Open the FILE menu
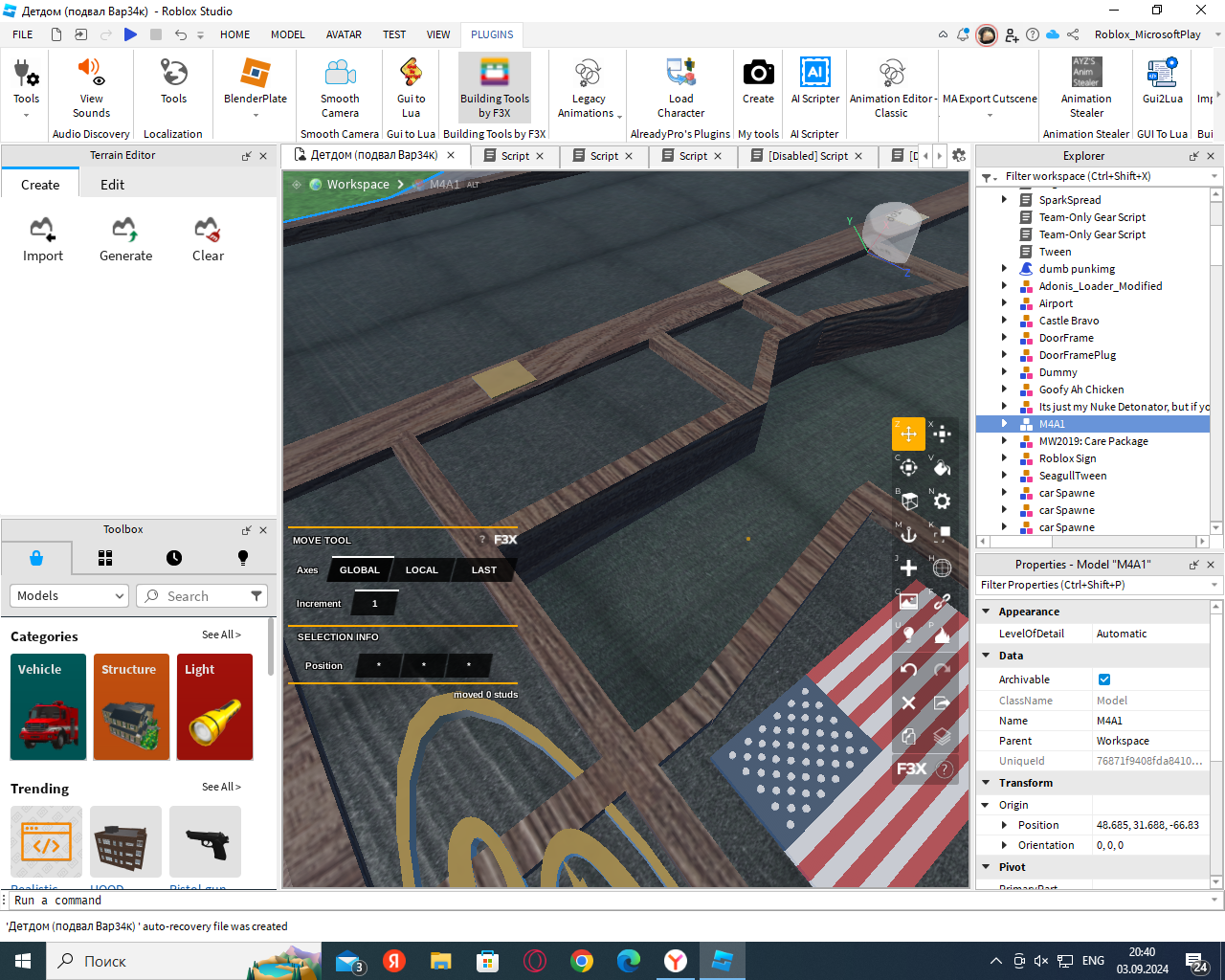The height and width of the screenshot is (980, 1225). 23,34
